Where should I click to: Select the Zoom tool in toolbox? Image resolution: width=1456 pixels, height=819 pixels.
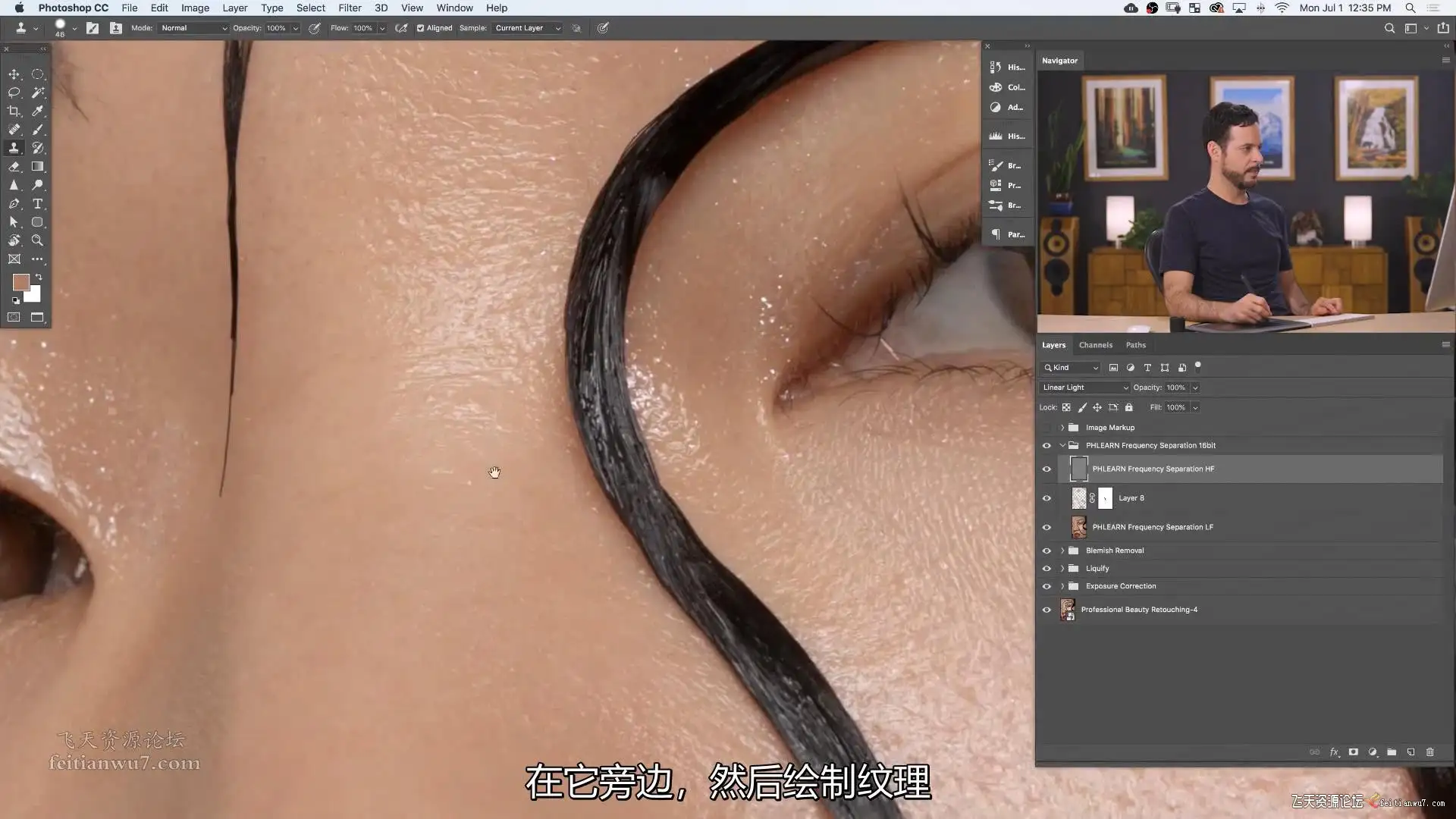37,240
